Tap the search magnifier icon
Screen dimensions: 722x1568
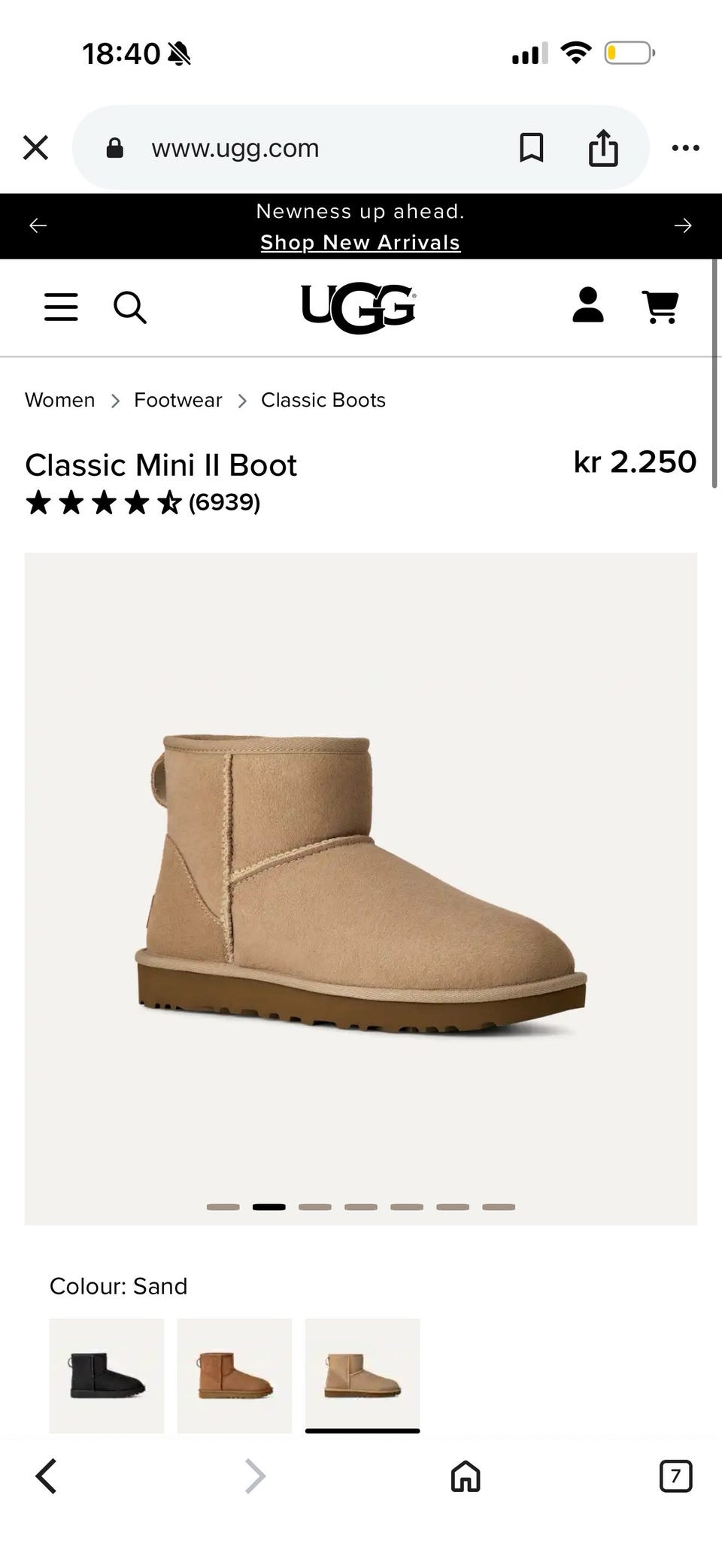pyautogui.click(x=130, y=307)
